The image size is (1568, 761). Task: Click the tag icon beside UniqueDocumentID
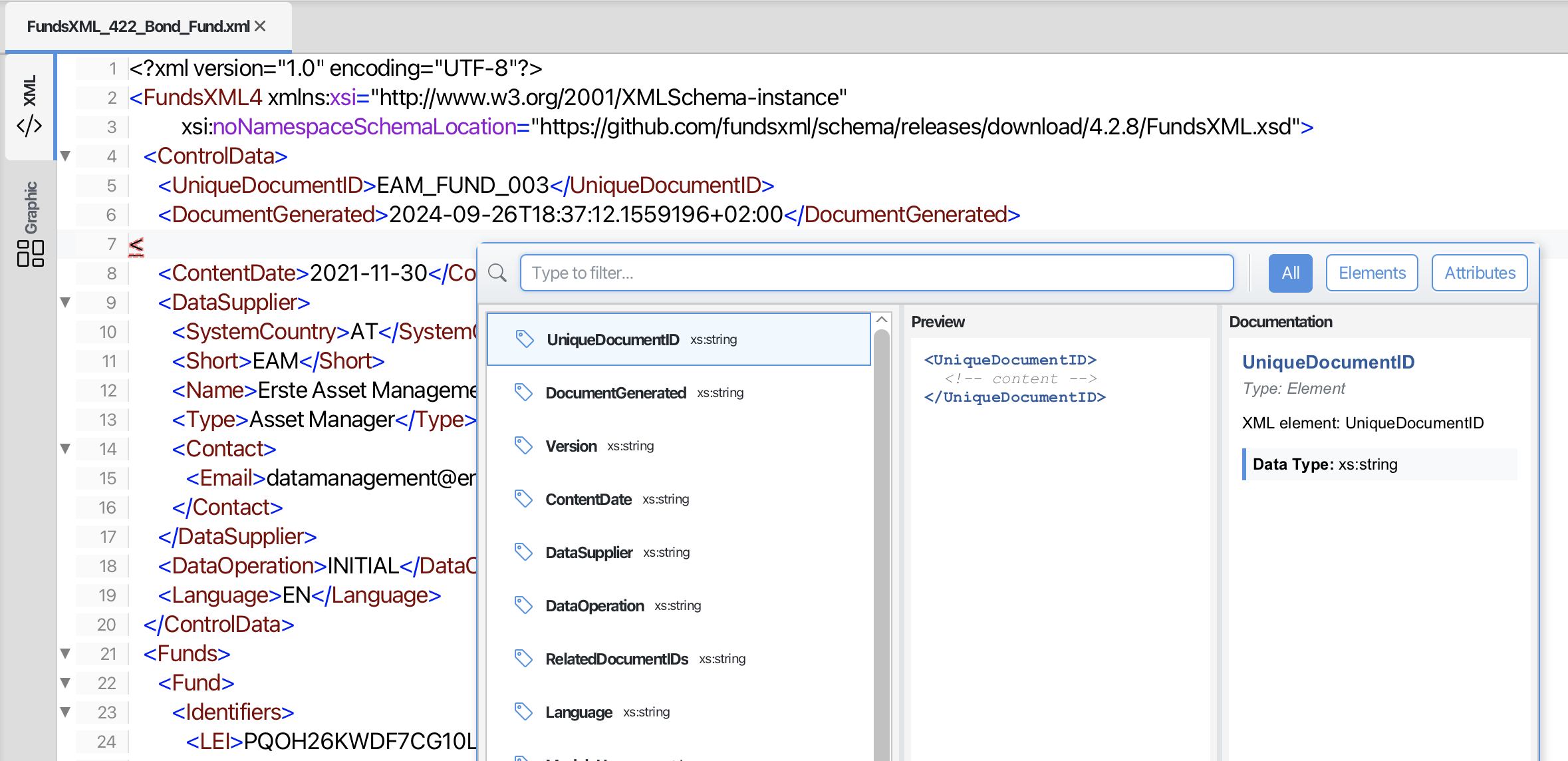[525, 339]
